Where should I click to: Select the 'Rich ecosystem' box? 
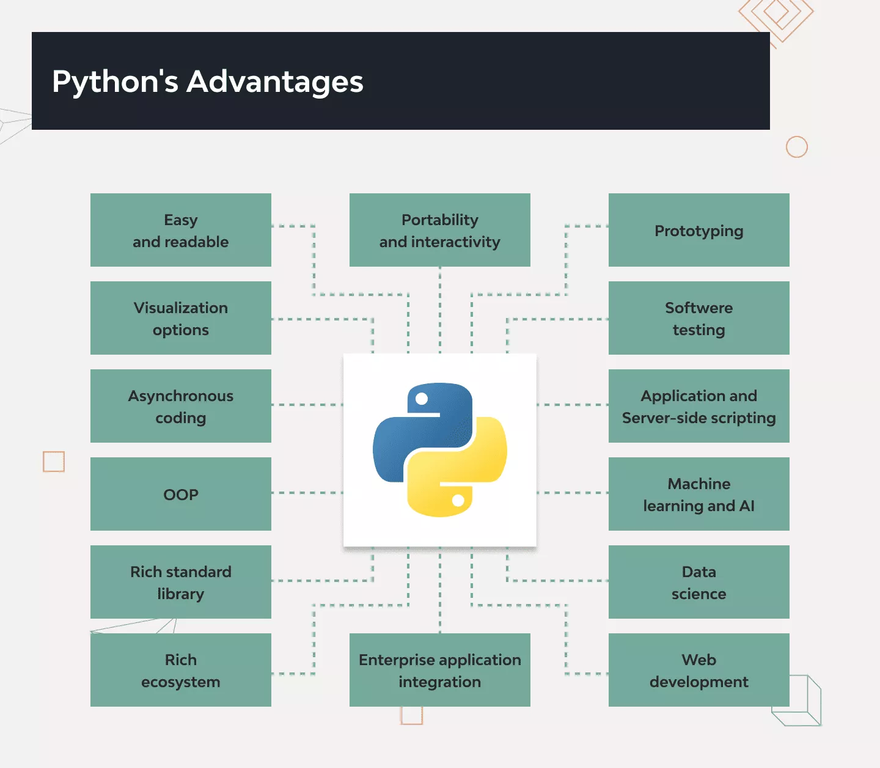[x=181, y=670]
